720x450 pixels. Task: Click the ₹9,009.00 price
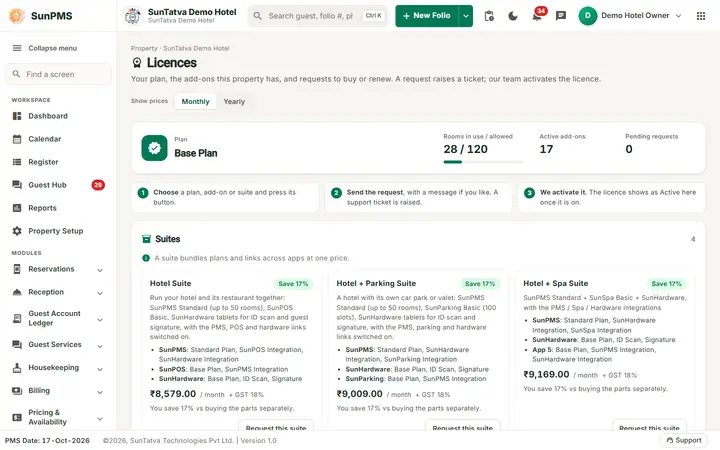coord(360,394)
